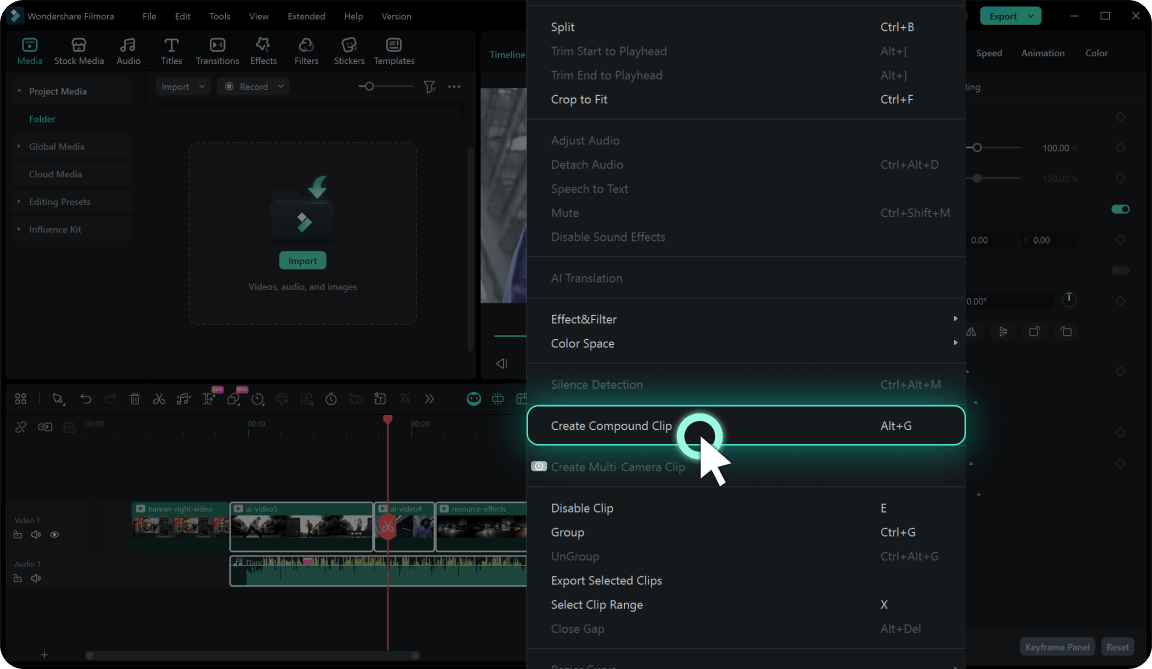1152x669 pixels.
Task: Choose Select Clip Range menu entry
Action: coord(746,604)
